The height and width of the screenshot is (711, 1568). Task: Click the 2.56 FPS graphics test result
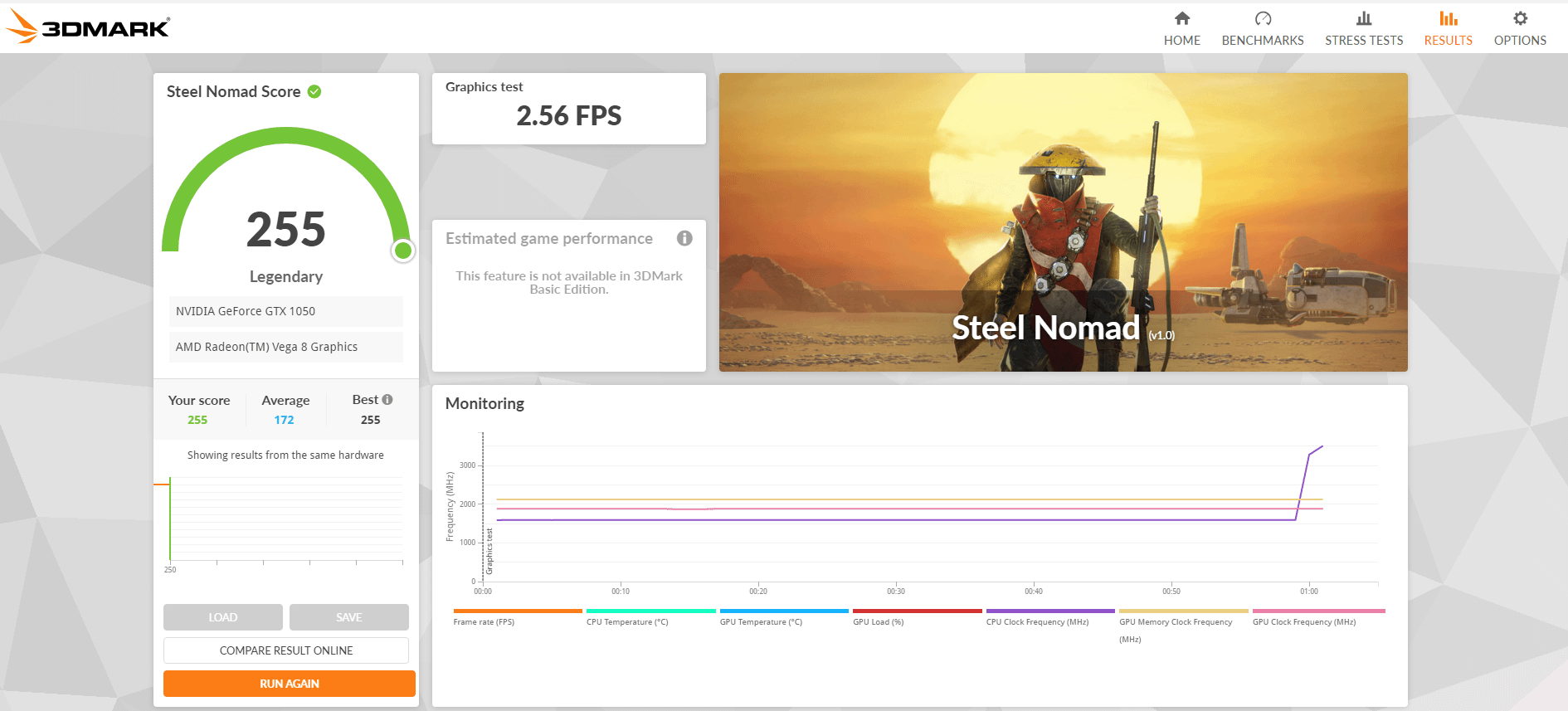click(569, 115)
